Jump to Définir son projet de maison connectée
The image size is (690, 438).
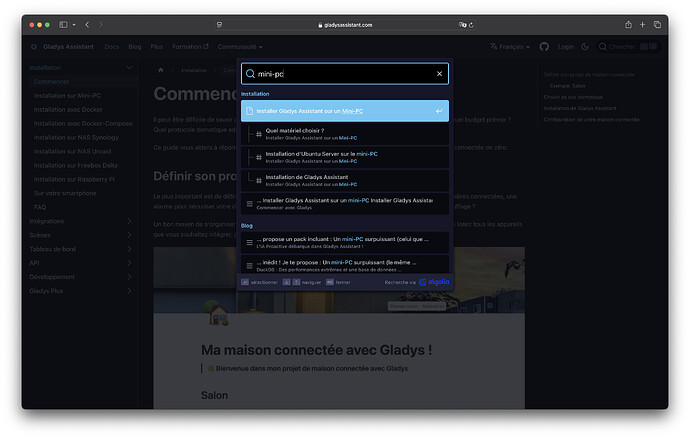tap(589, 75)
